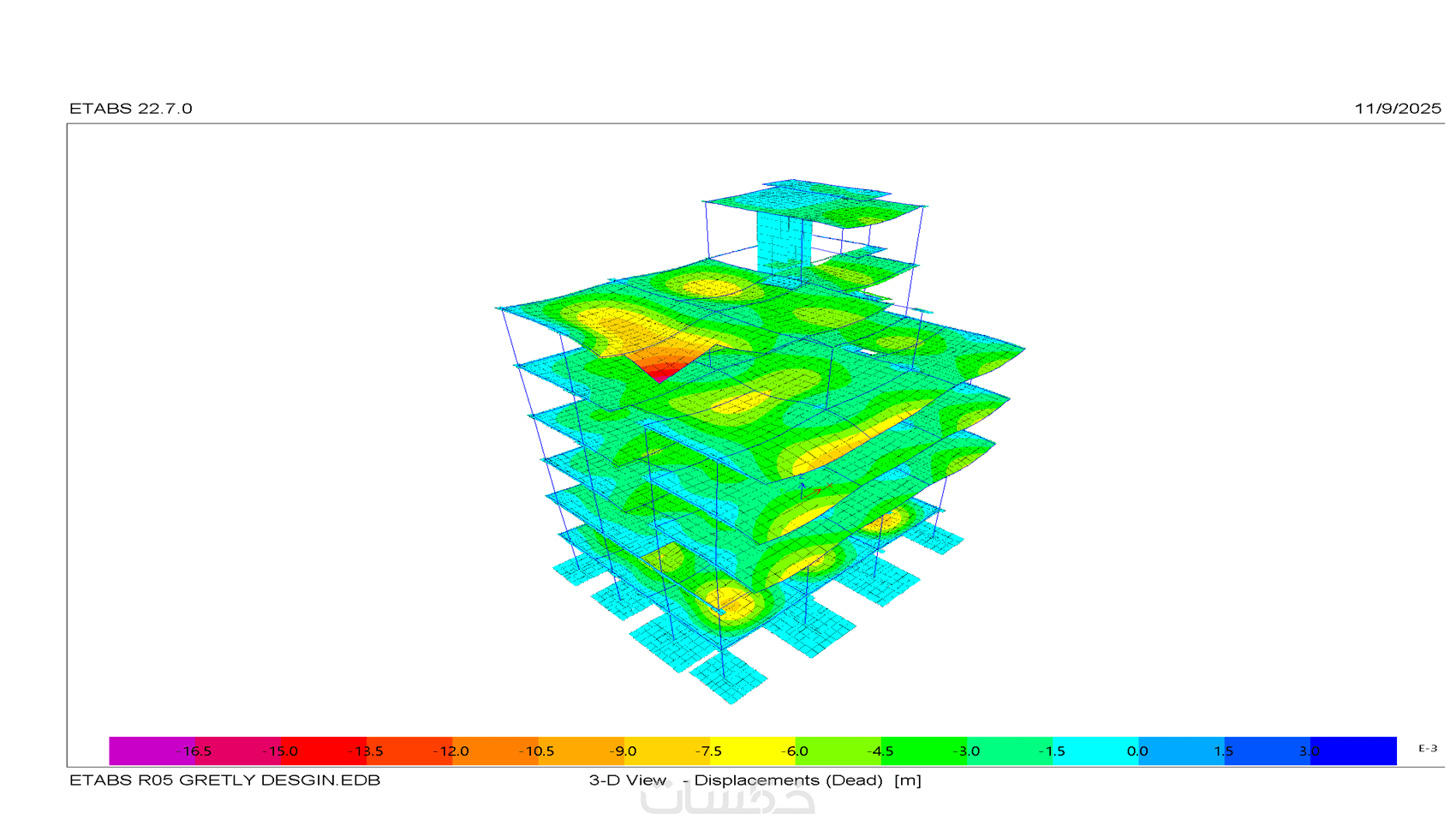
Task: Select the pure yellow legend swatch
Action: click(752, 750)
